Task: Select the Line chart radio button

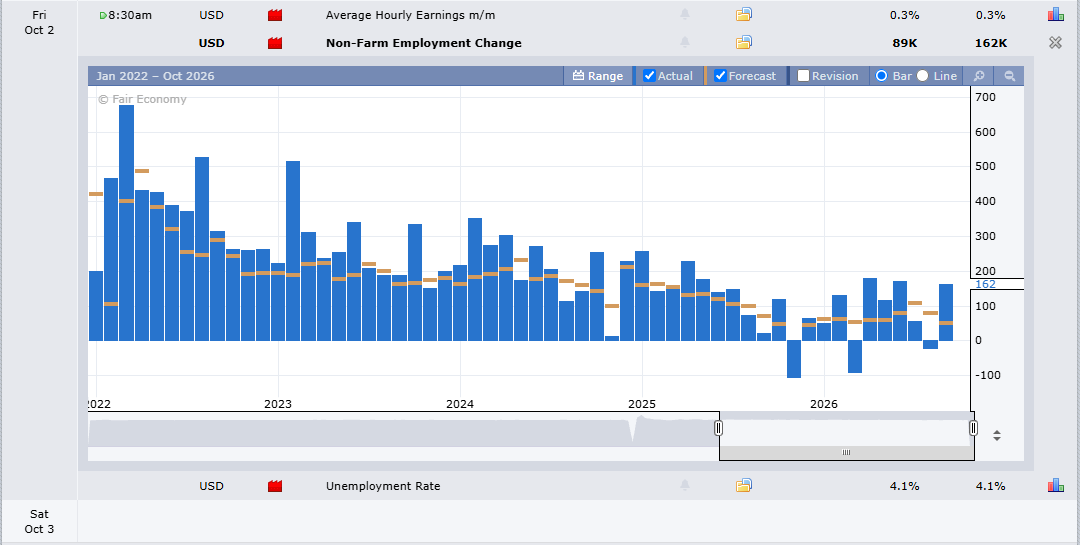Action: (922, 76)
